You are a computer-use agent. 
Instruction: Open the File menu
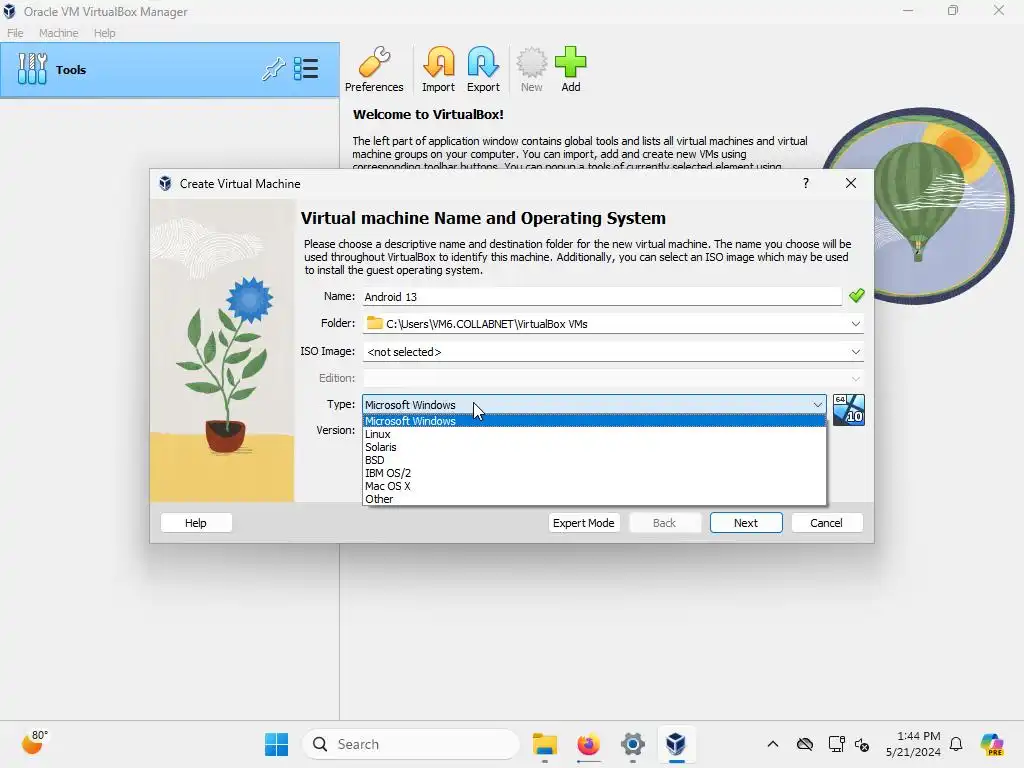[x=15, y=33]
